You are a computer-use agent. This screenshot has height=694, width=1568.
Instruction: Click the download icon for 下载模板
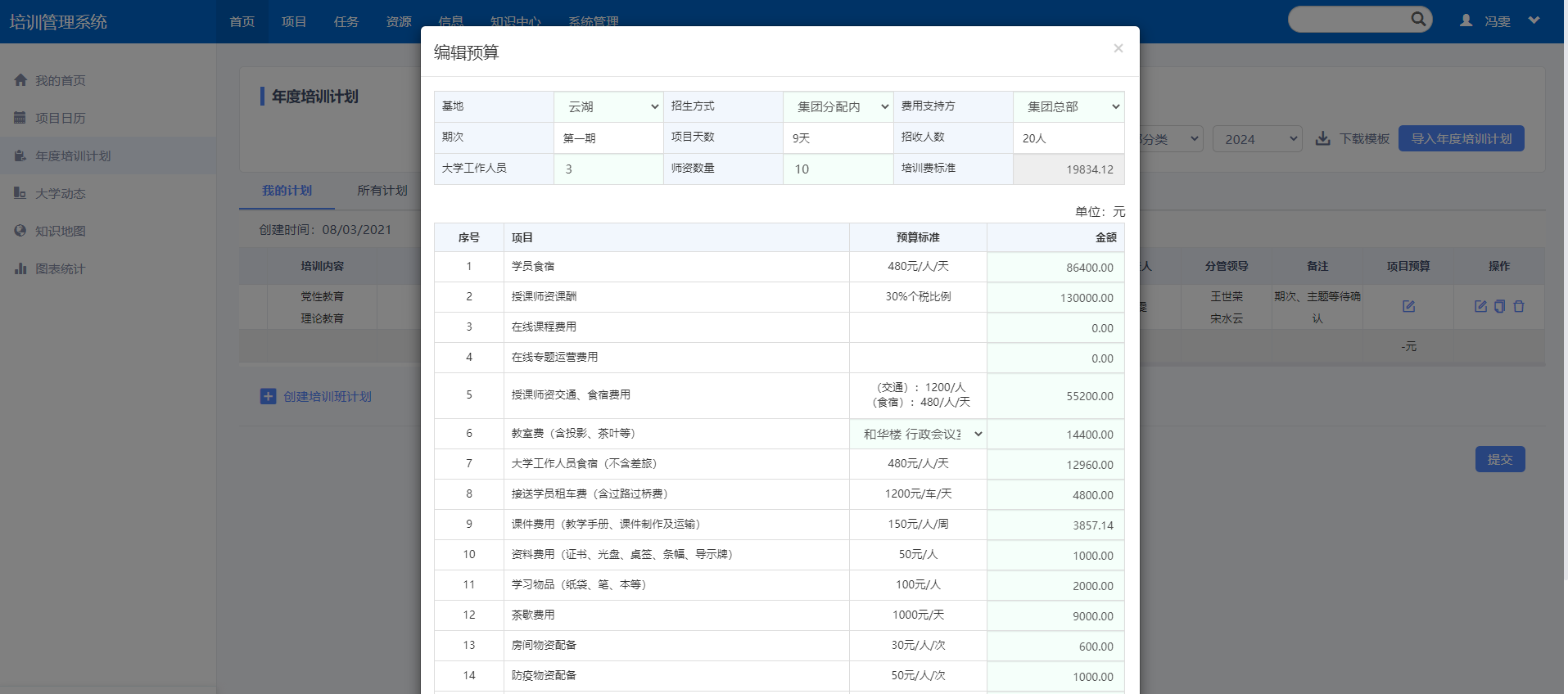click(1322, 138)
